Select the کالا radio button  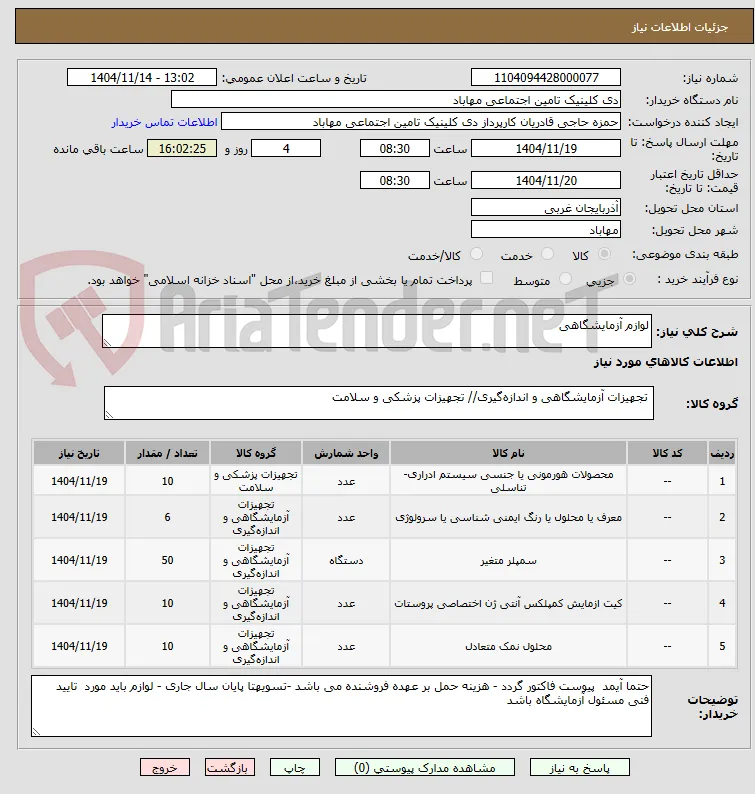(x=604, y=254)
